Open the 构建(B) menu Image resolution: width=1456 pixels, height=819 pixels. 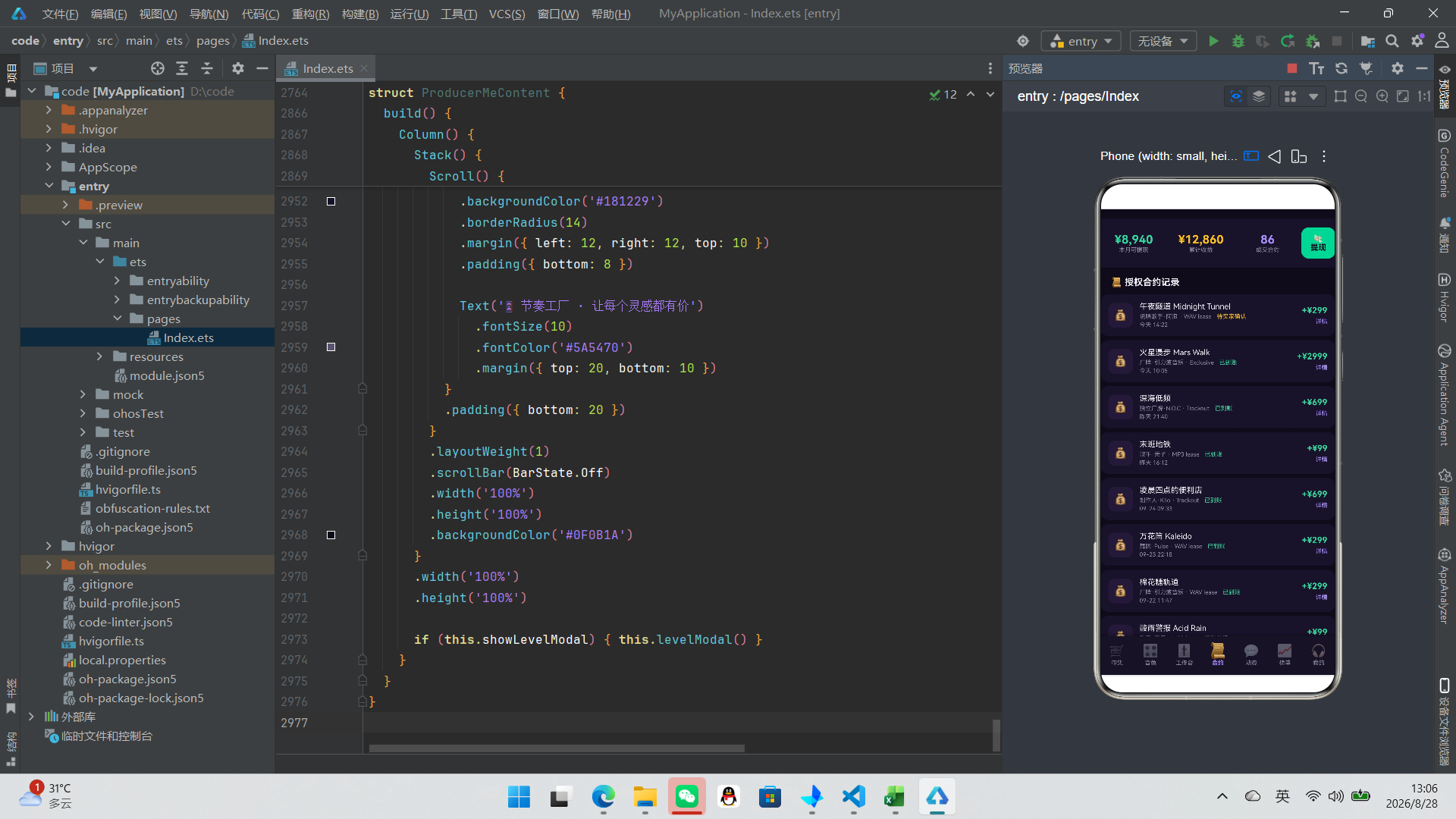[x=360, y=14]
